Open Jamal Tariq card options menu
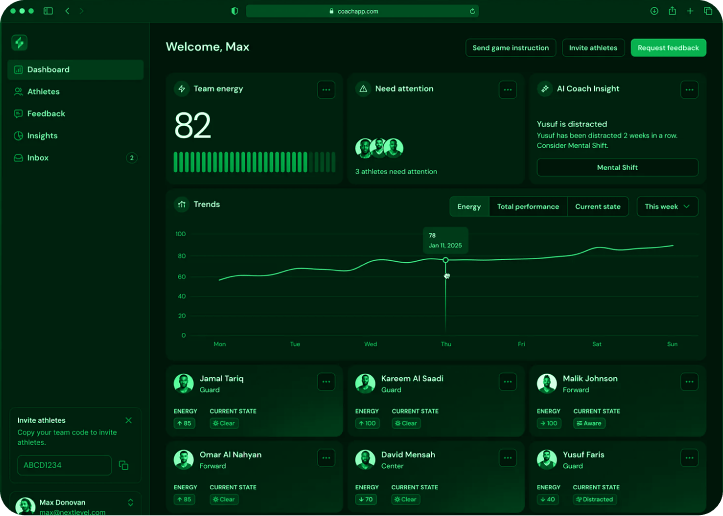 tap(326, 381)
